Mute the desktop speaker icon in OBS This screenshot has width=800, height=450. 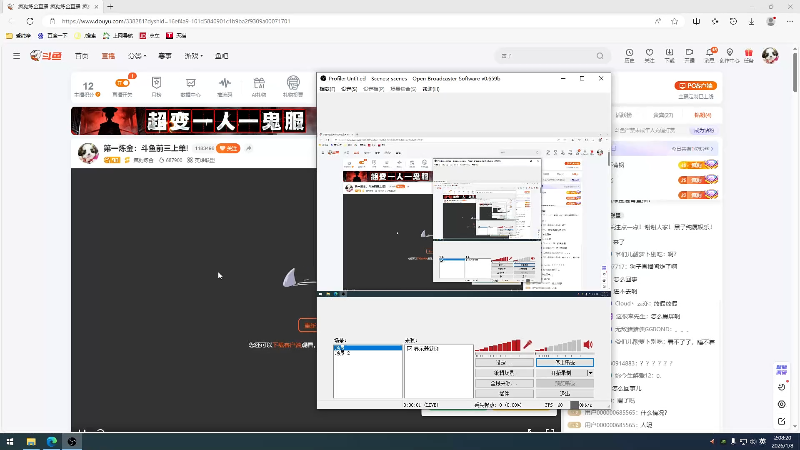(x=588, y=345)
